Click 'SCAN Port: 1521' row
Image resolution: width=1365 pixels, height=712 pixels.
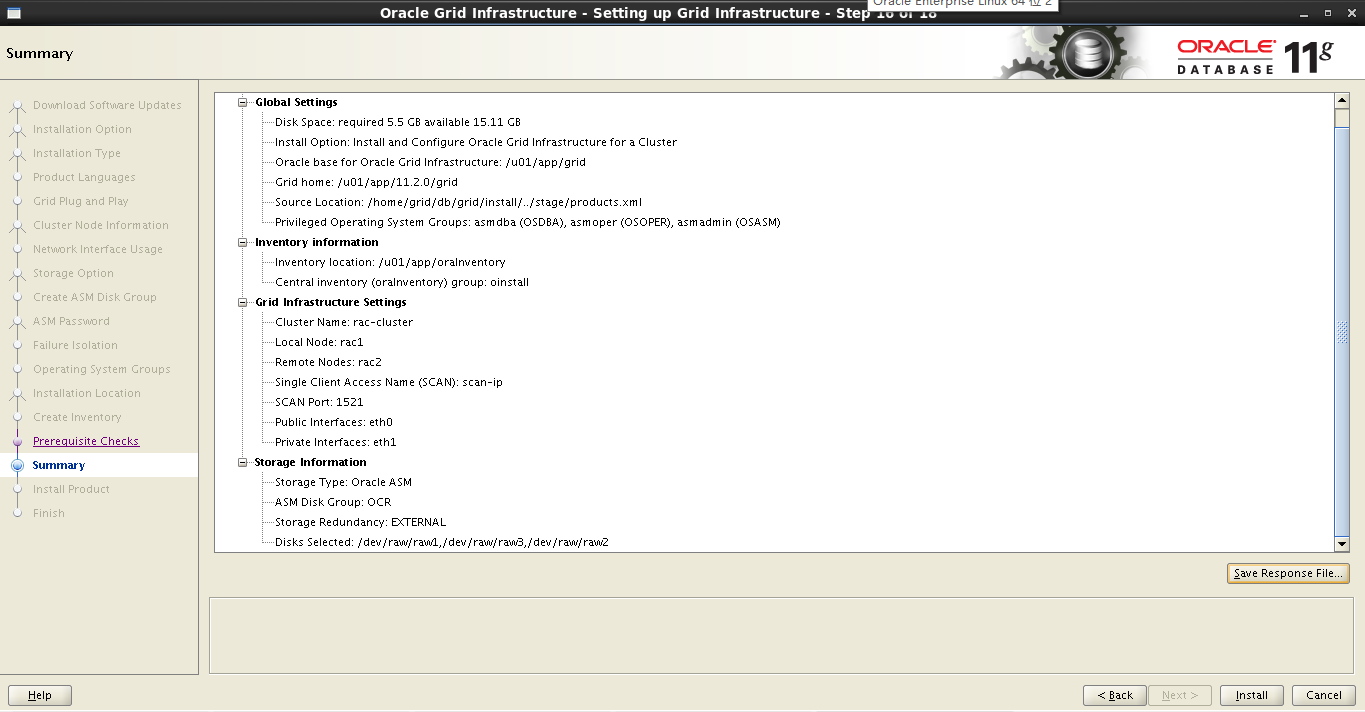point(319,402)
